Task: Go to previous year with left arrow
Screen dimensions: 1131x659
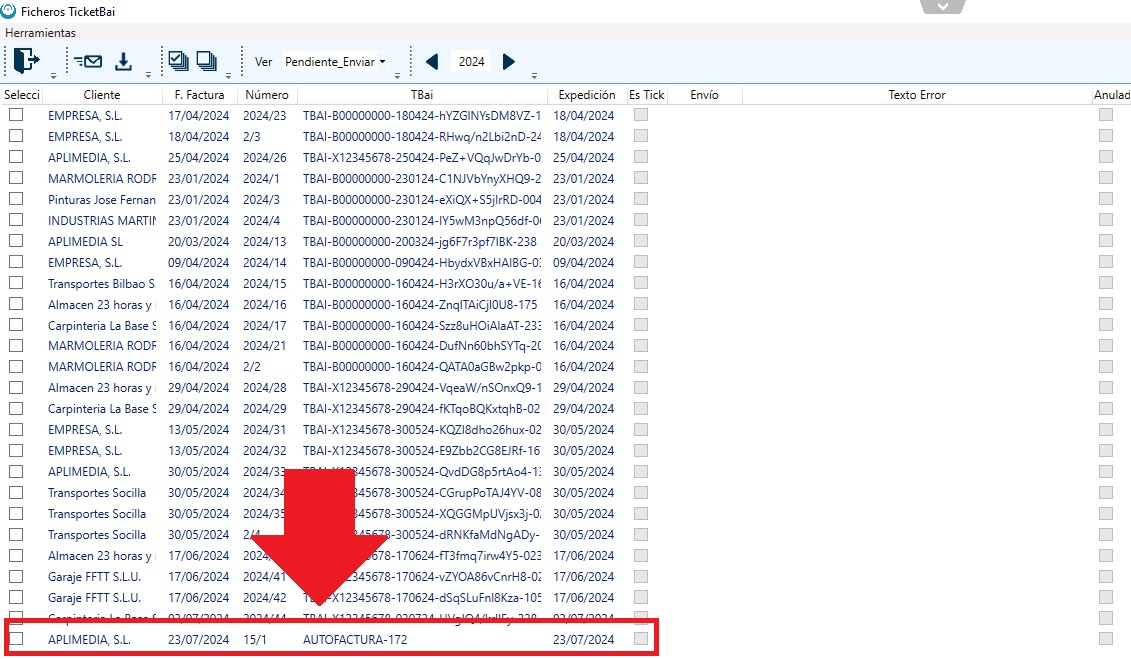Action: [x=432, y=62]
